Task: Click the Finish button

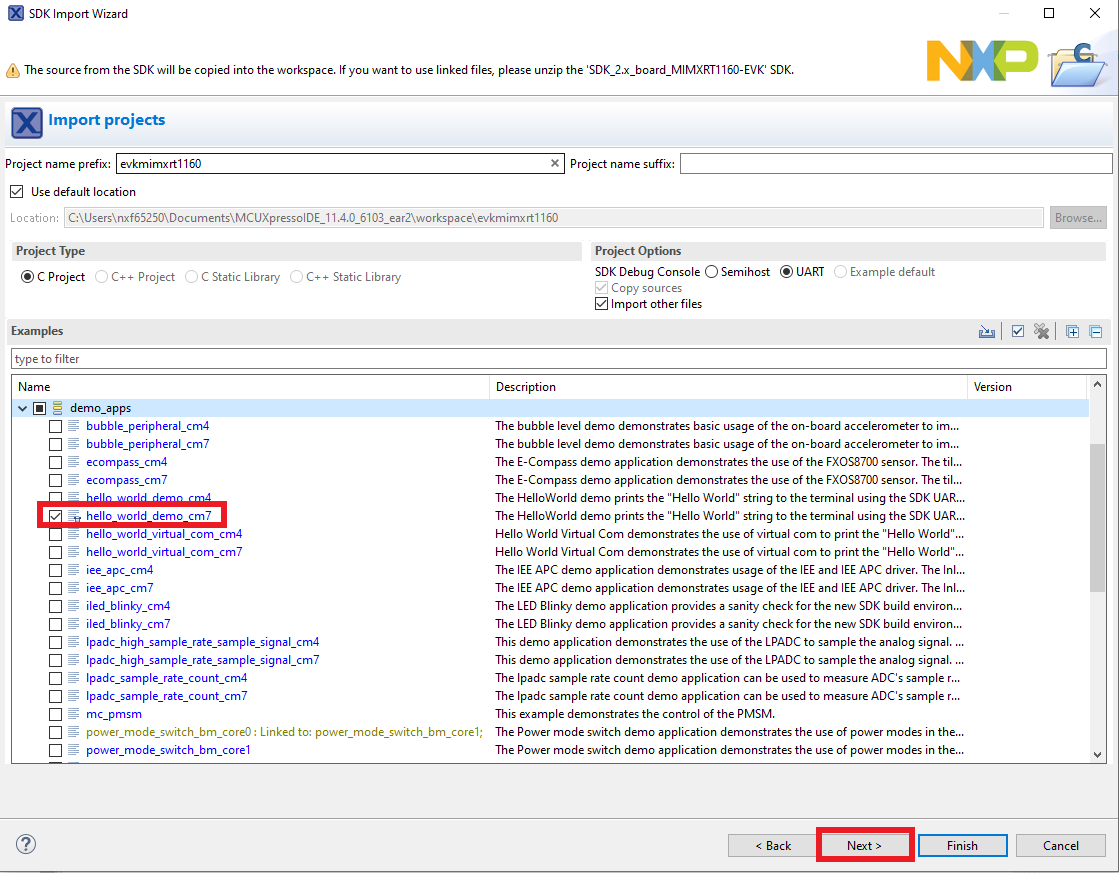Action: coord(962,846)
